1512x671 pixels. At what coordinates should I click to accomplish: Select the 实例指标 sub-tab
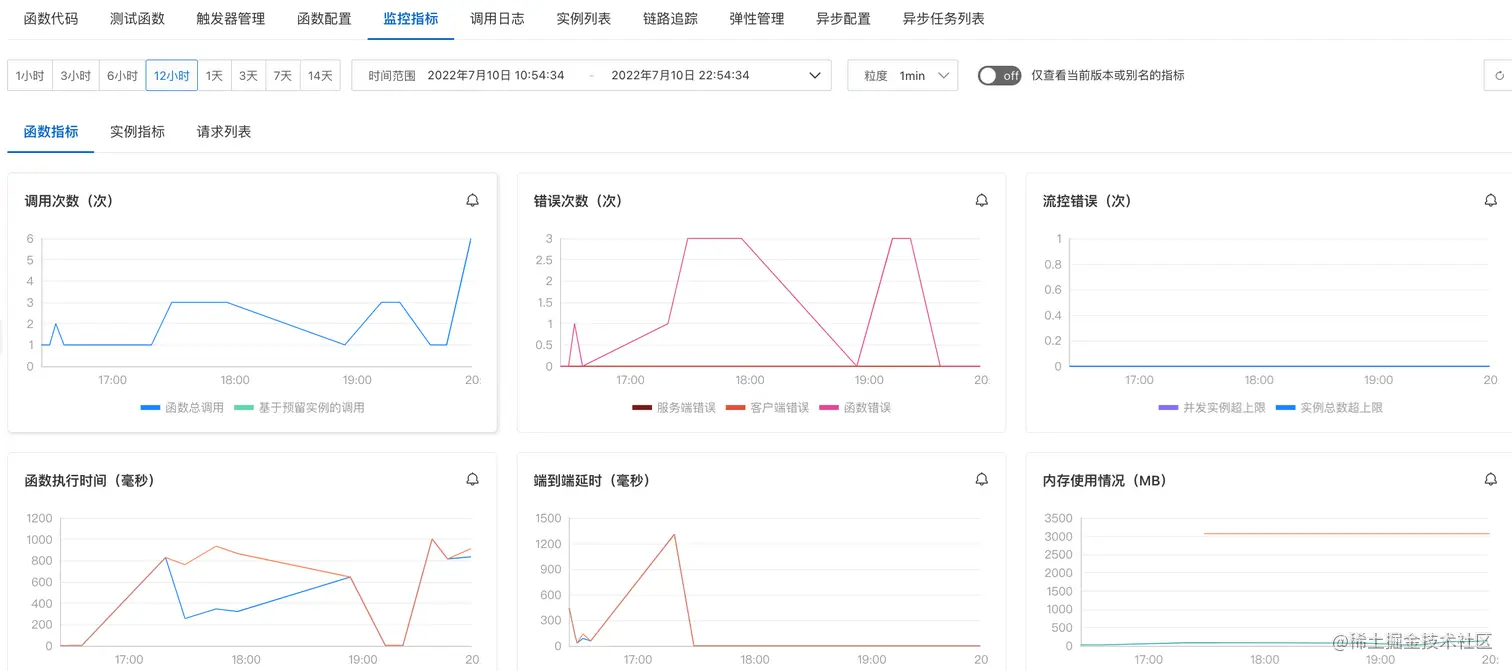coord(138,132)
